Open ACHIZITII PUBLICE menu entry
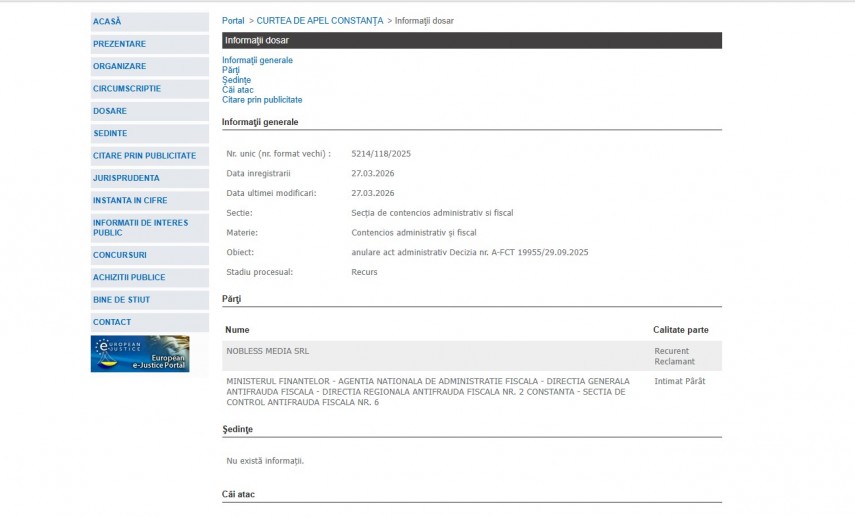 [x=129, y=277]
